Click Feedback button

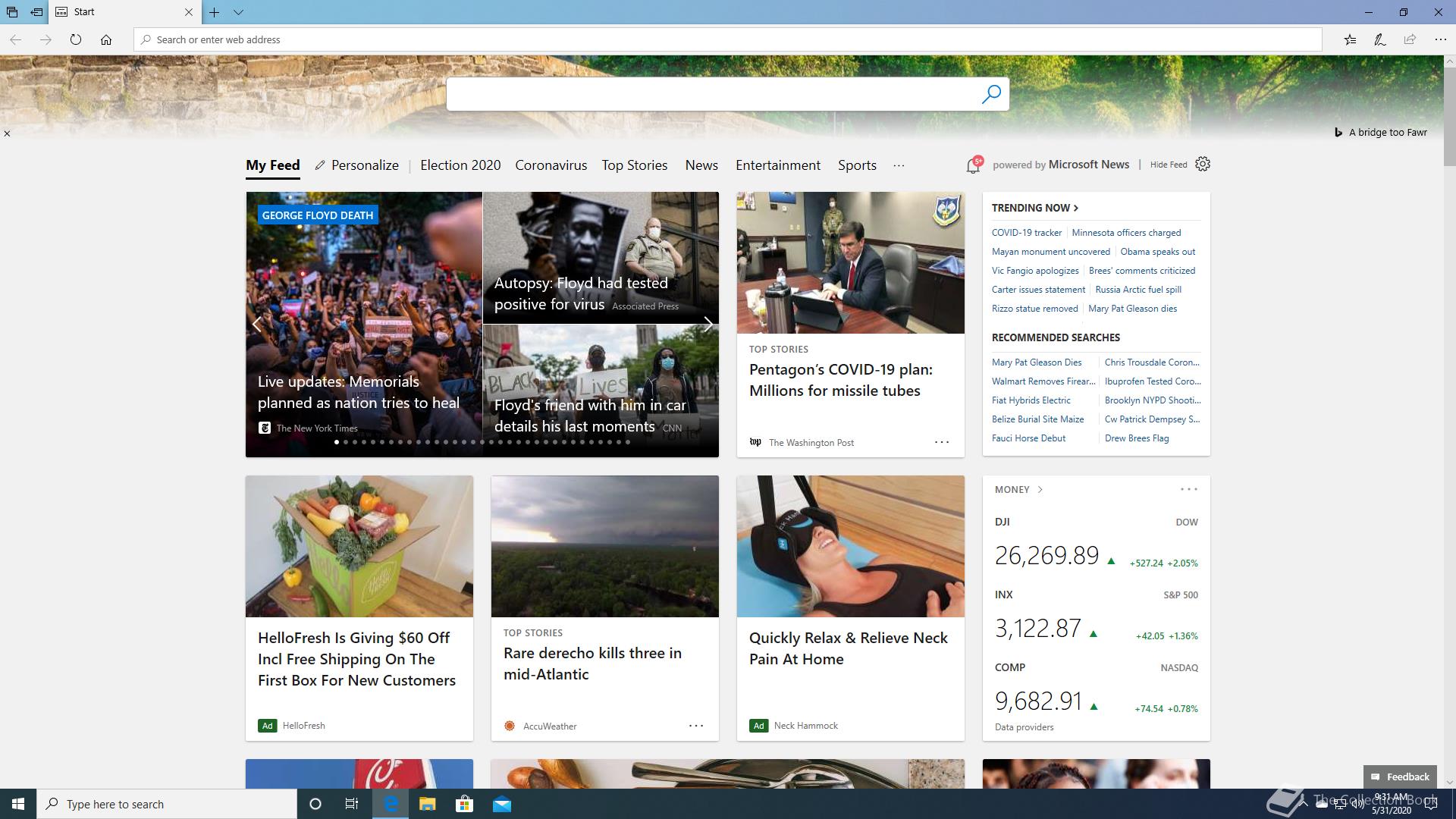pyautogui.click(x=1400, y=777)
